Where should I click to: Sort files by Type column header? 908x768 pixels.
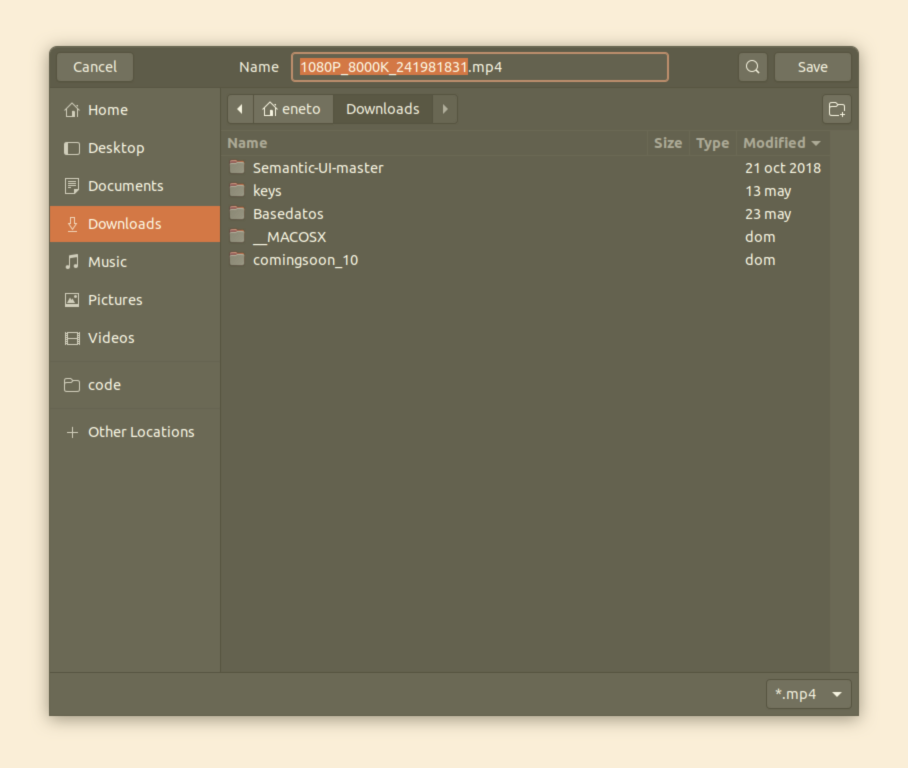click(x=712, y=143)
